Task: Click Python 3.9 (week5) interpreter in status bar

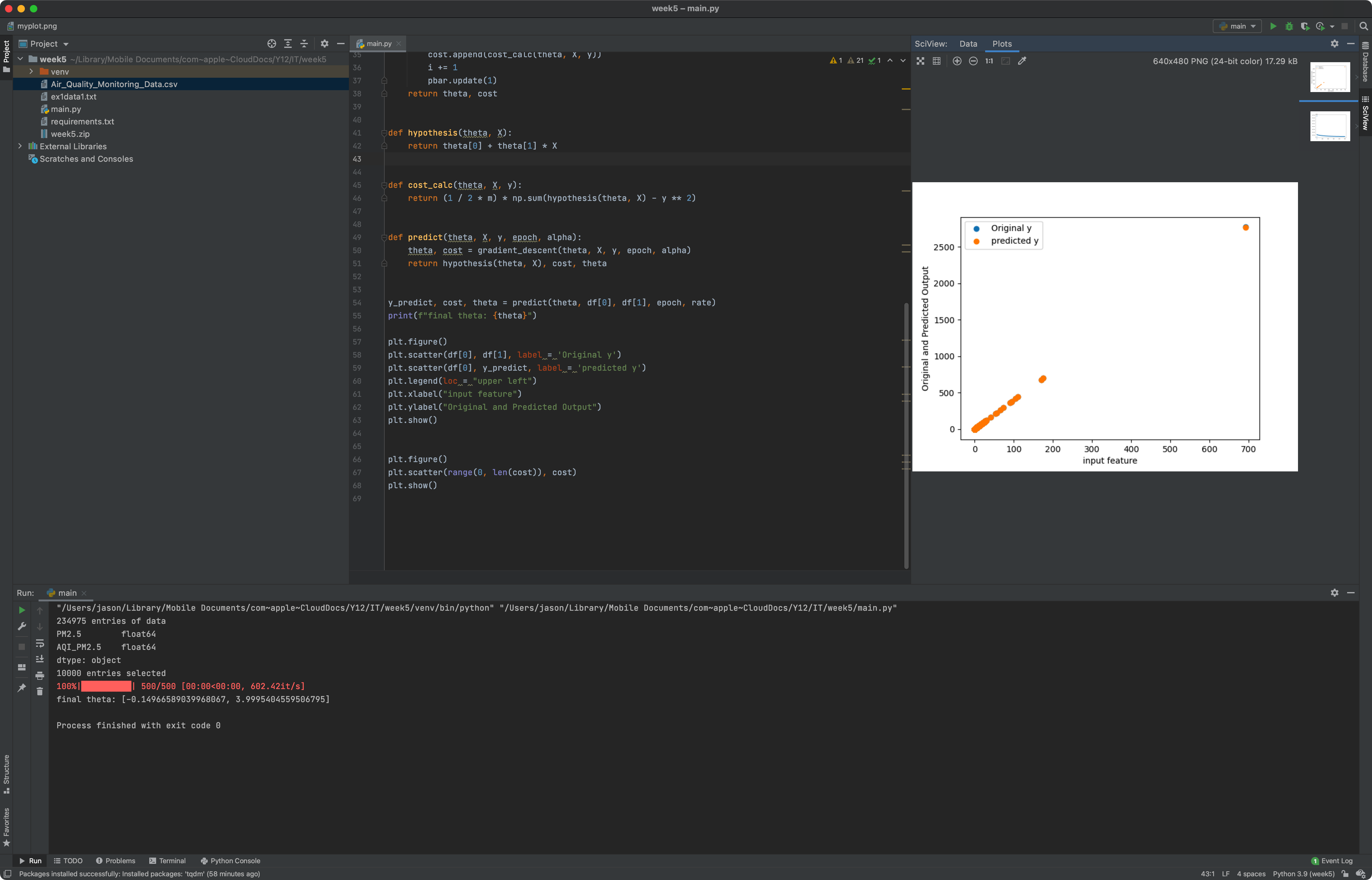Action: [x=1303, y=874]
